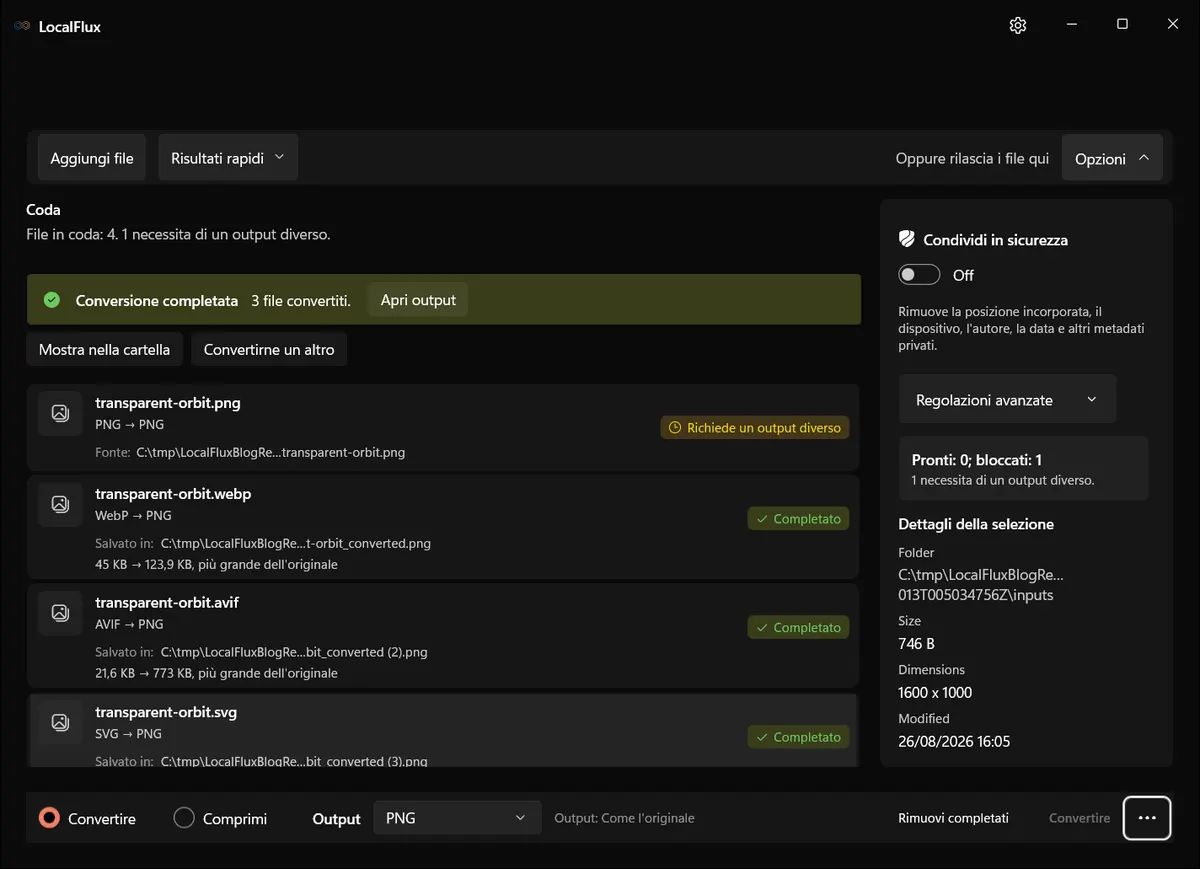Click image icon for transparent-orbit.avif

click(60, 612)
